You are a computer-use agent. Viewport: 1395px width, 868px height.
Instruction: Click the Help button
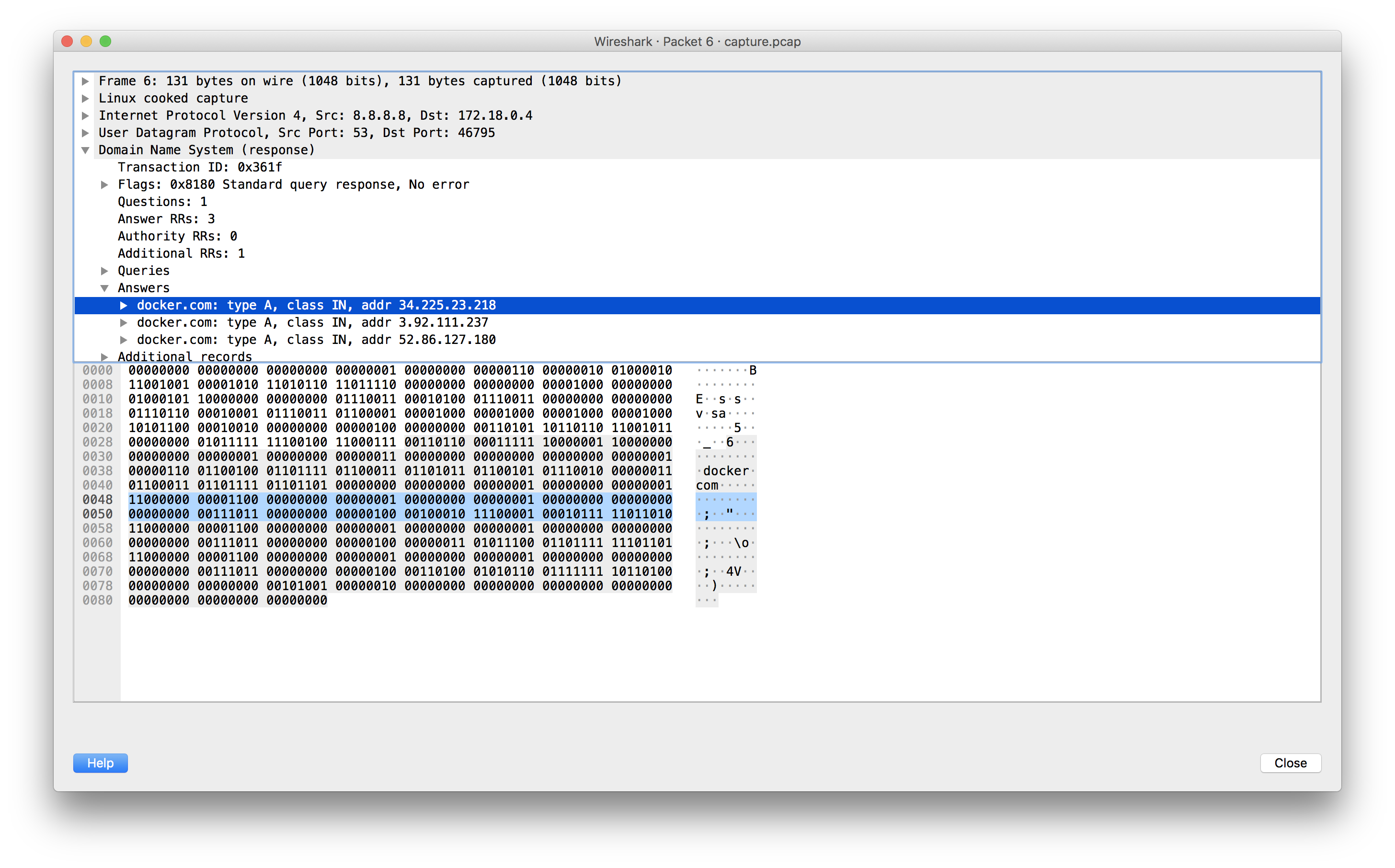100,763
